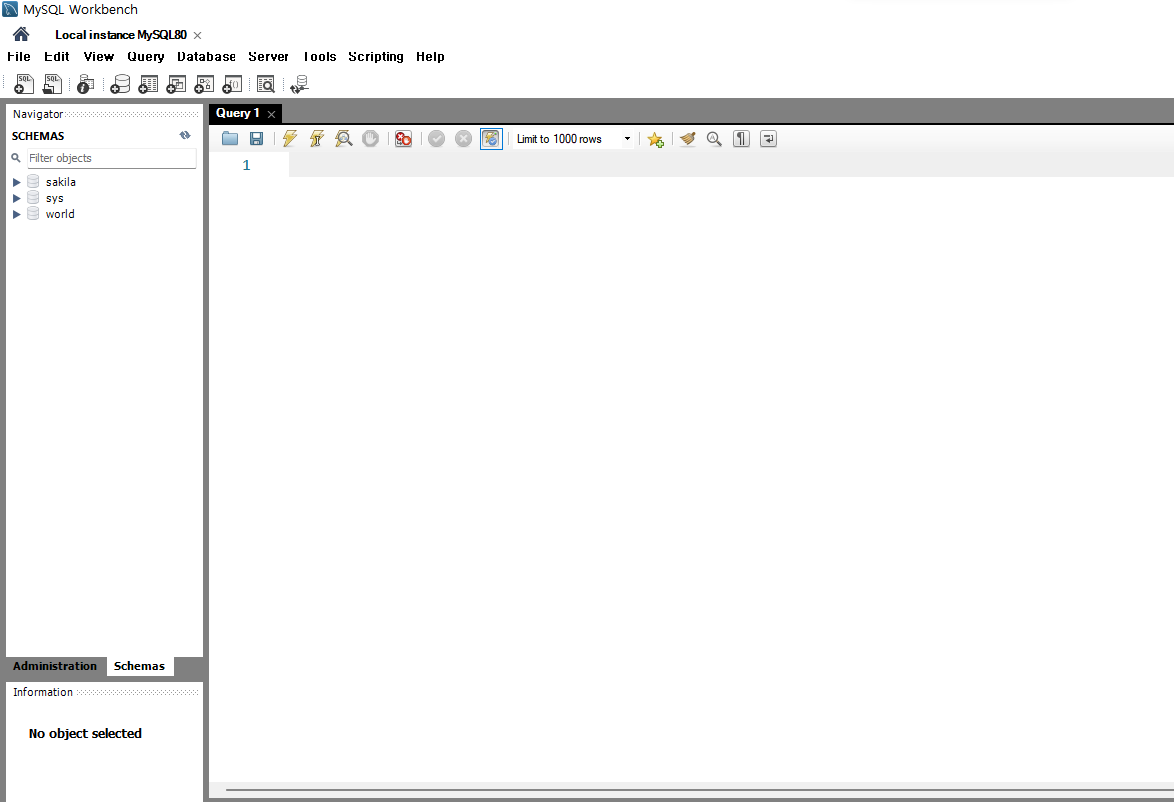Expand the sakila schema
This screenshot has height=802, width=1174.
(16, 182)
